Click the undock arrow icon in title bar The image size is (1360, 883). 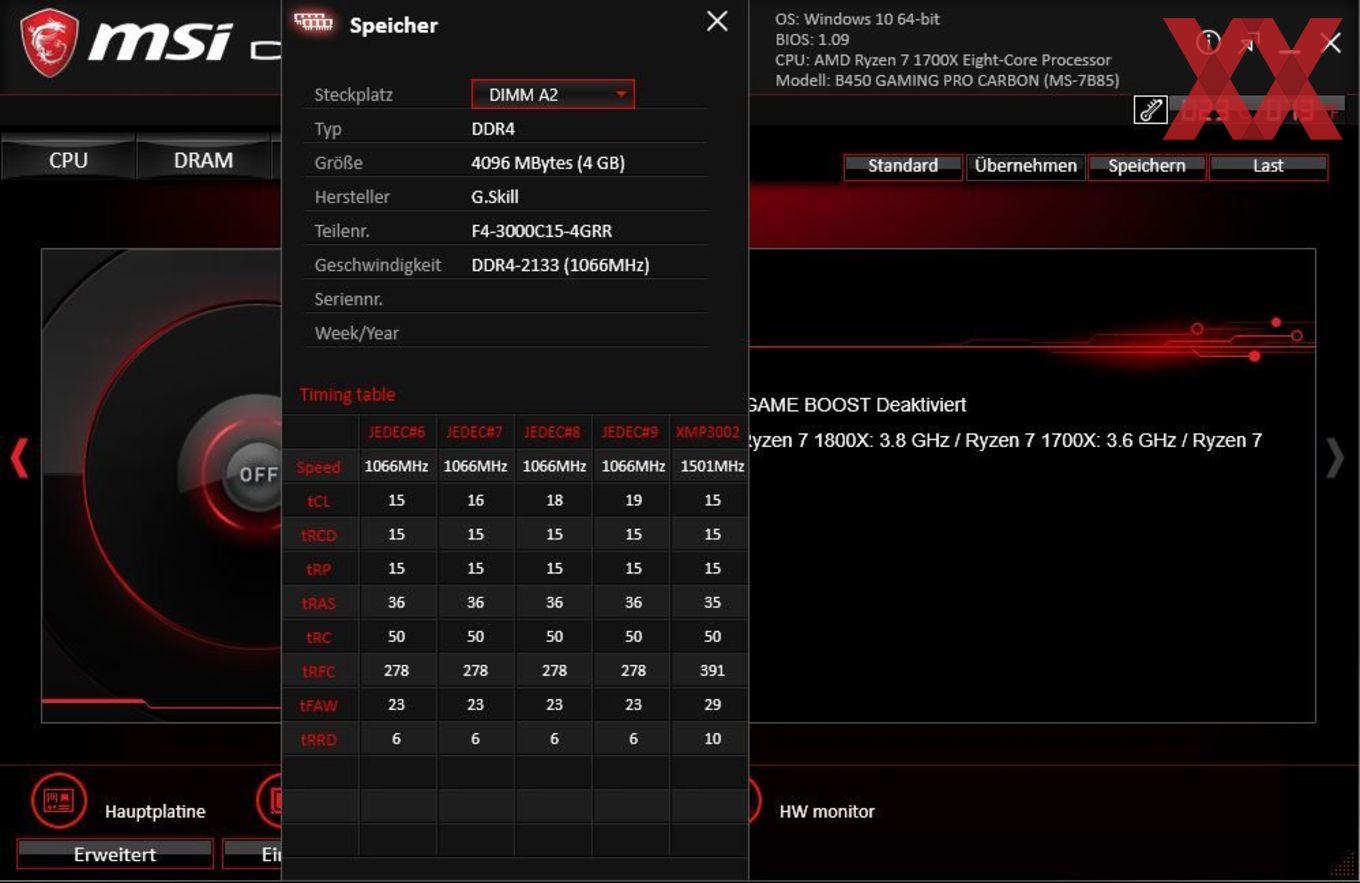(x=1250, y=43)
